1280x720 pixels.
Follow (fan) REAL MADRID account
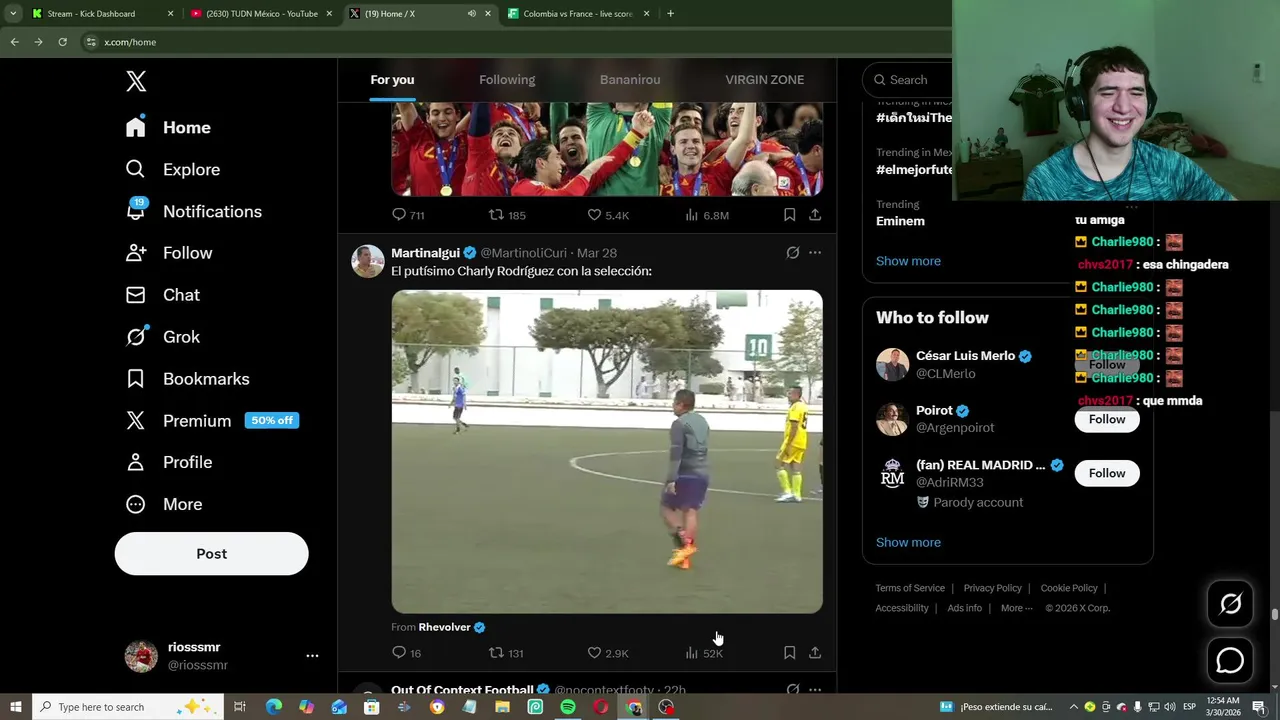pyautogui.click(x=1107, y=473)
